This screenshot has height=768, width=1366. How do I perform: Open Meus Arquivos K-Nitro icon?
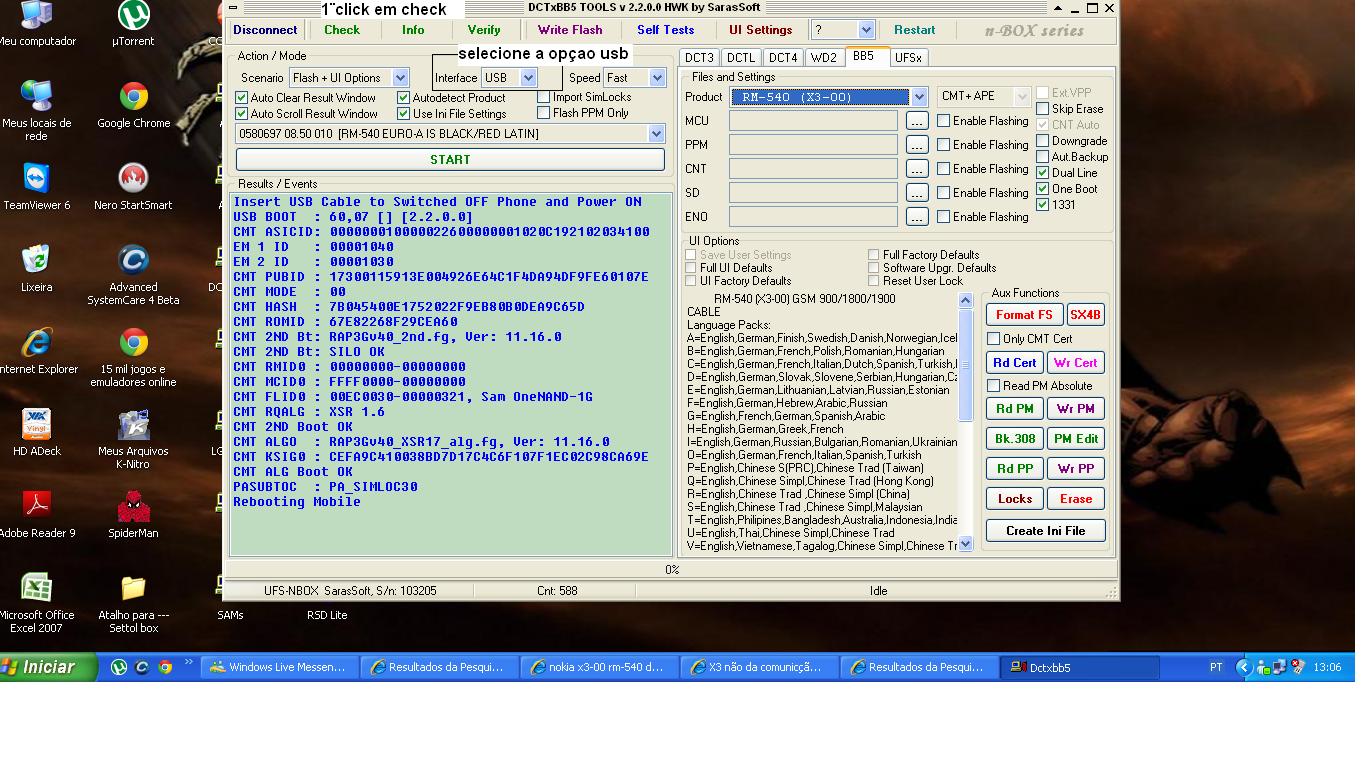[133, 438]
